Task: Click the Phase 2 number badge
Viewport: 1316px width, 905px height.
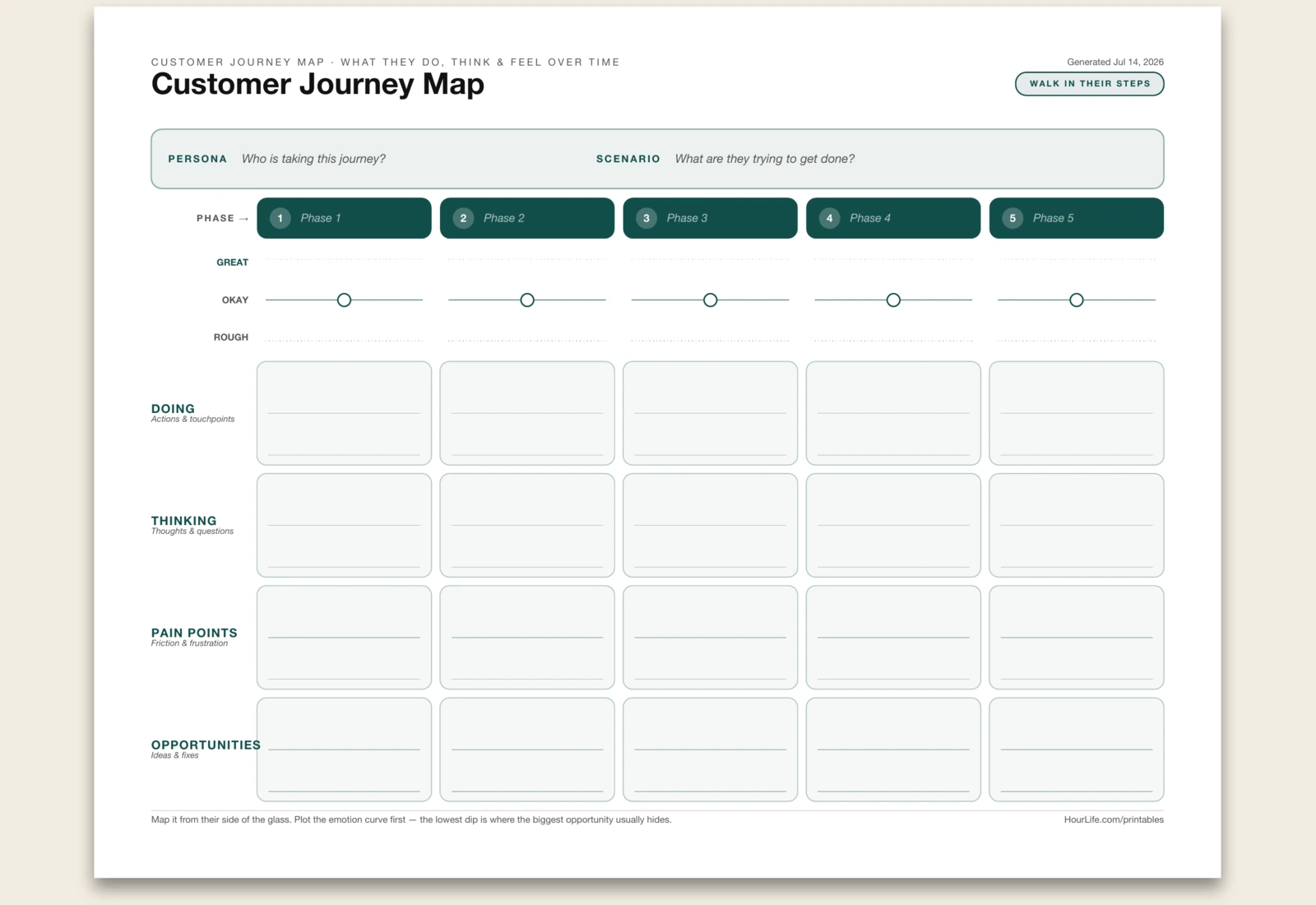Action: [x=463, y=218]
